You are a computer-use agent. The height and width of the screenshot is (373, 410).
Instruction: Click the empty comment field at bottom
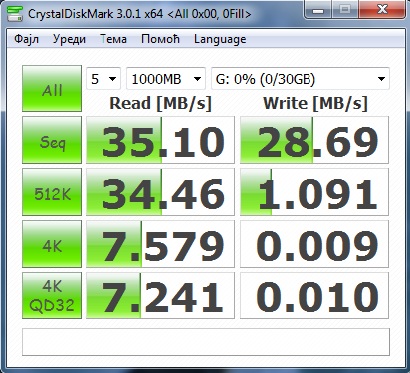[206, 342]
